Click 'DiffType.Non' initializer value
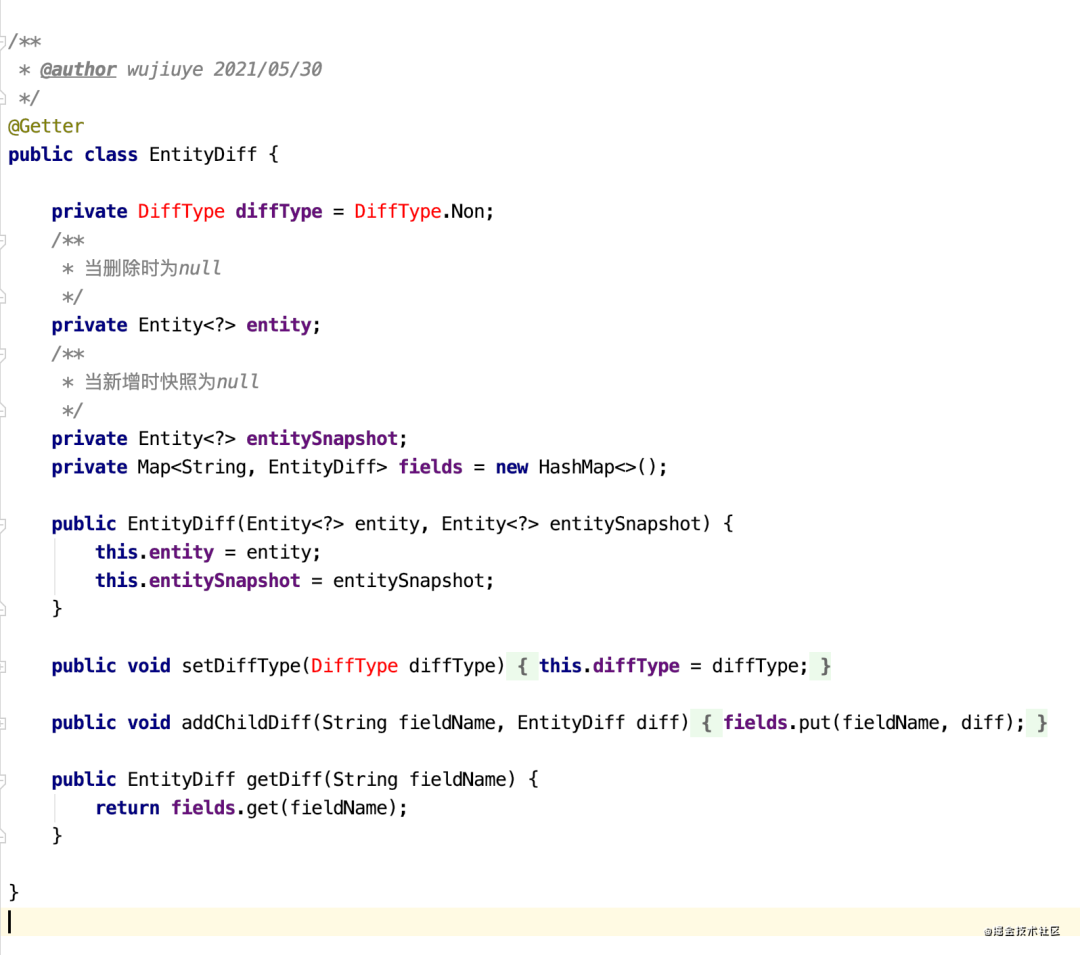This screenshot has width=1080, height=955. click(419, 211)
